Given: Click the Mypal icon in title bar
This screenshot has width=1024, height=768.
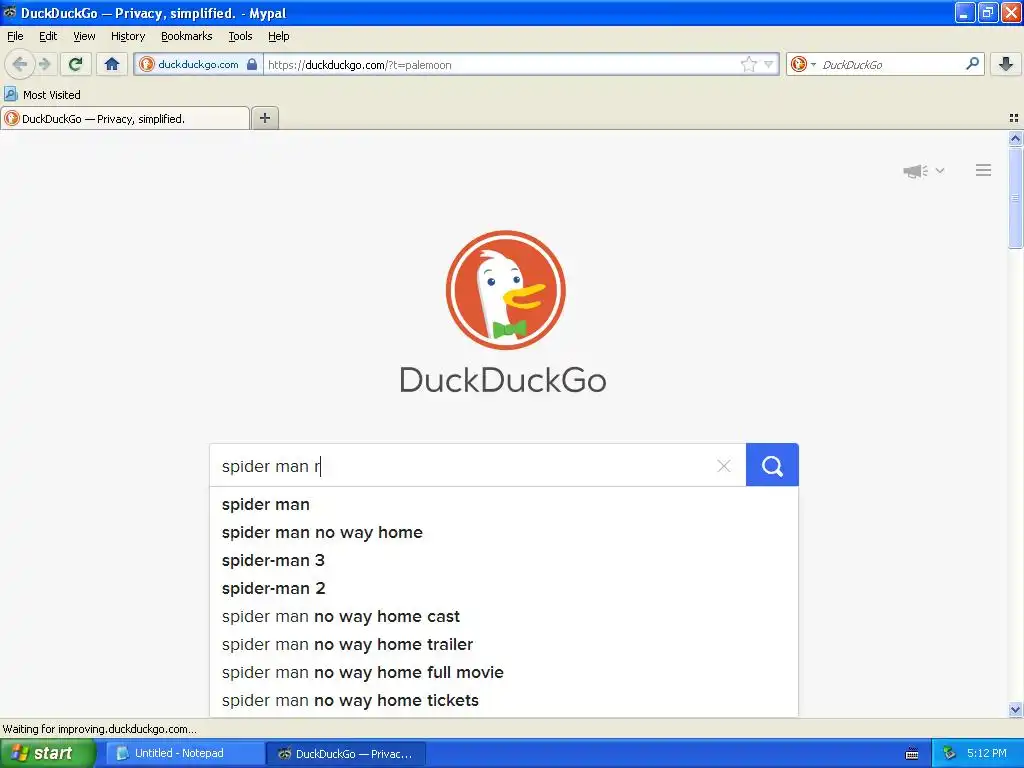Looking at the screenshot, I should (10, 12).
